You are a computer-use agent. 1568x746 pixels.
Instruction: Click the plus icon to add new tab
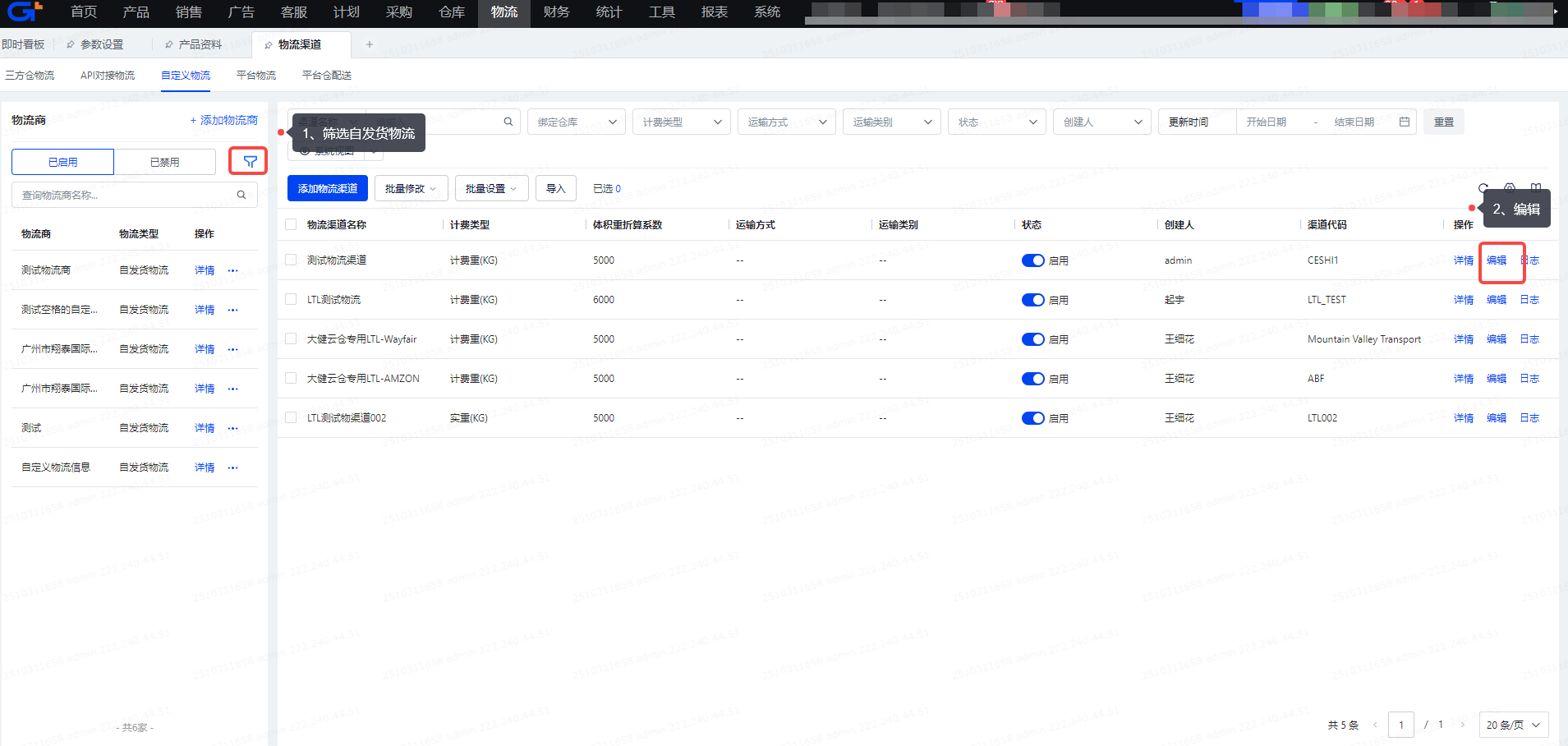click(370, 44)
